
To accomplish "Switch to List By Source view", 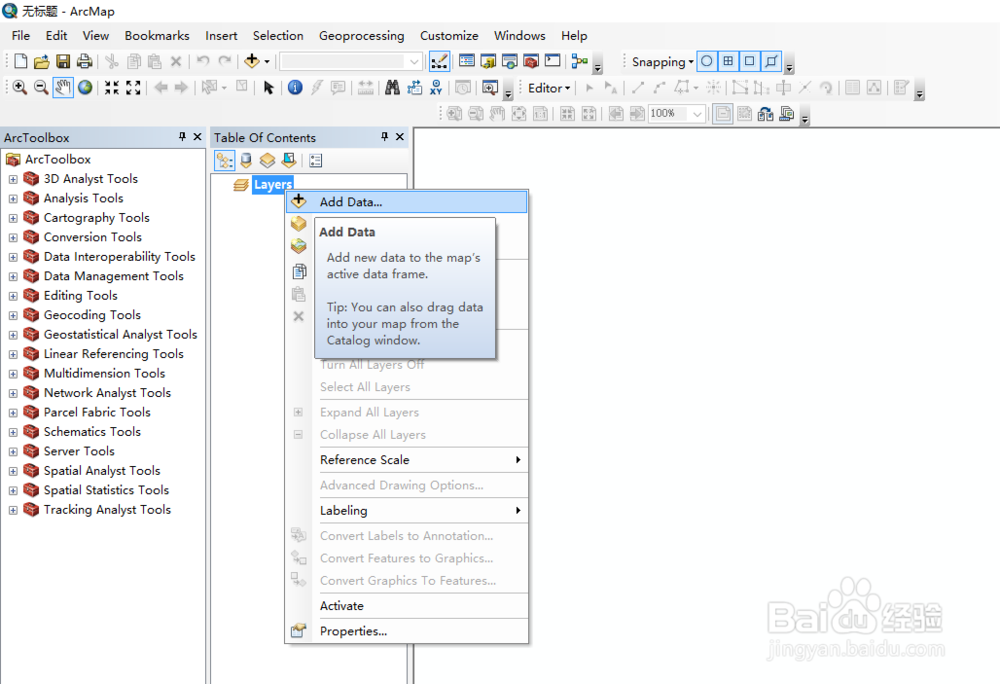I will tap(246, 161).
